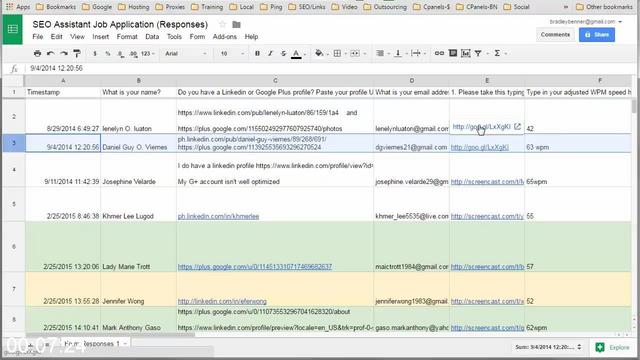Click the Print icon in toolbar
This screenshot has height=360, width=640.
point(37,53)
